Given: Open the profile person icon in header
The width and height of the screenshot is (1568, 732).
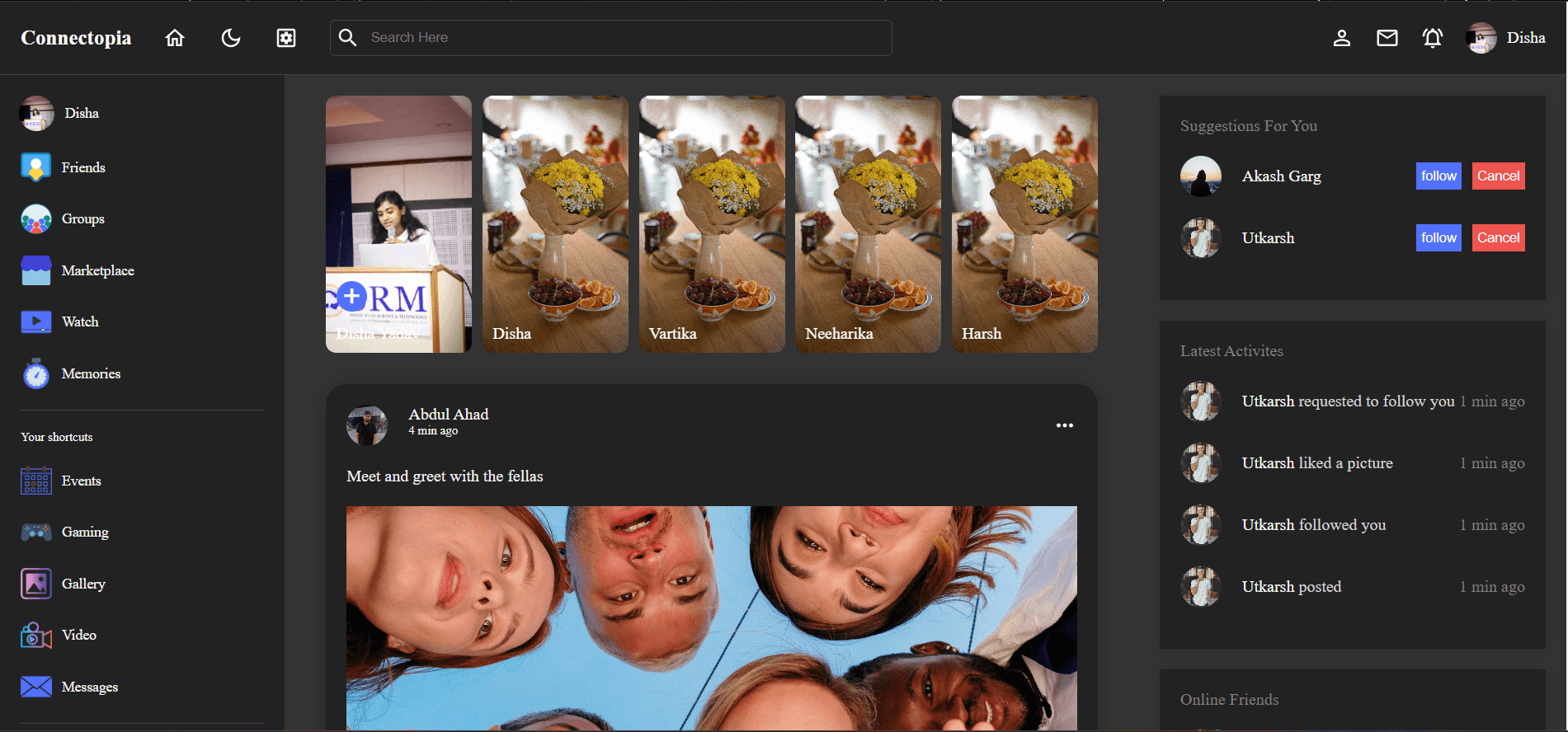Looking at the screenshot, I should click(x=1342, y=38).
